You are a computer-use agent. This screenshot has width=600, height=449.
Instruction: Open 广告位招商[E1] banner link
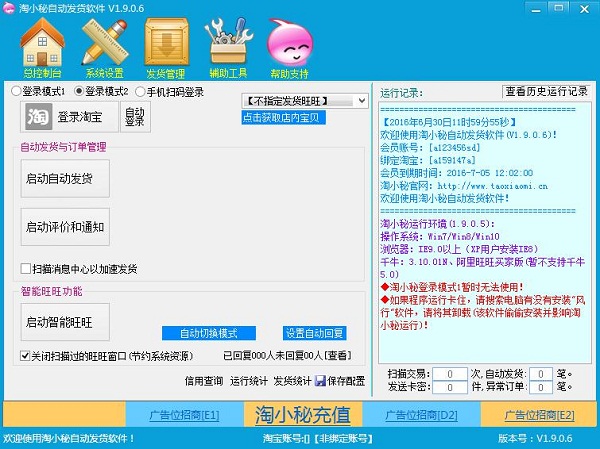pyautogui.click(x=184, y=415)
